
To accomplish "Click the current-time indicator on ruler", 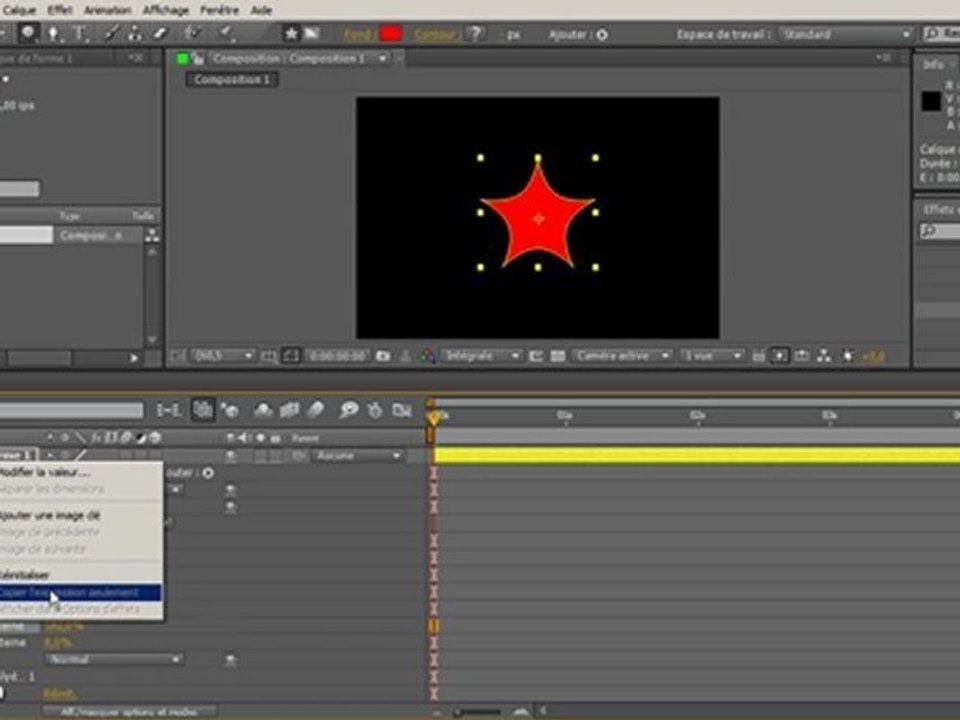I will point(433,418).
